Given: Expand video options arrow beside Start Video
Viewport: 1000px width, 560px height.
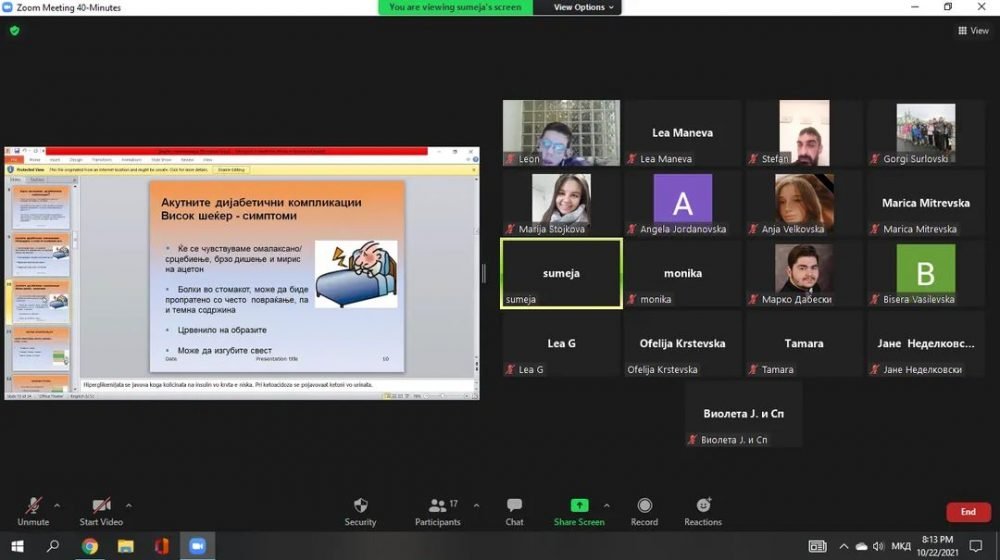Looking at the screenshot, I should [129, 505].
